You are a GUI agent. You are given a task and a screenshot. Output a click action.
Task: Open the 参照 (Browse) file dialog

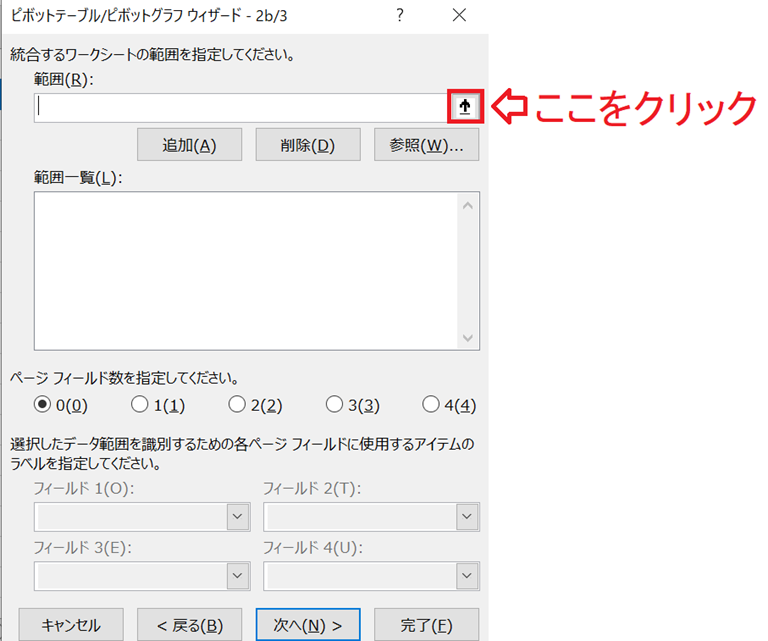pyautogui.click(x=426, y=145)
